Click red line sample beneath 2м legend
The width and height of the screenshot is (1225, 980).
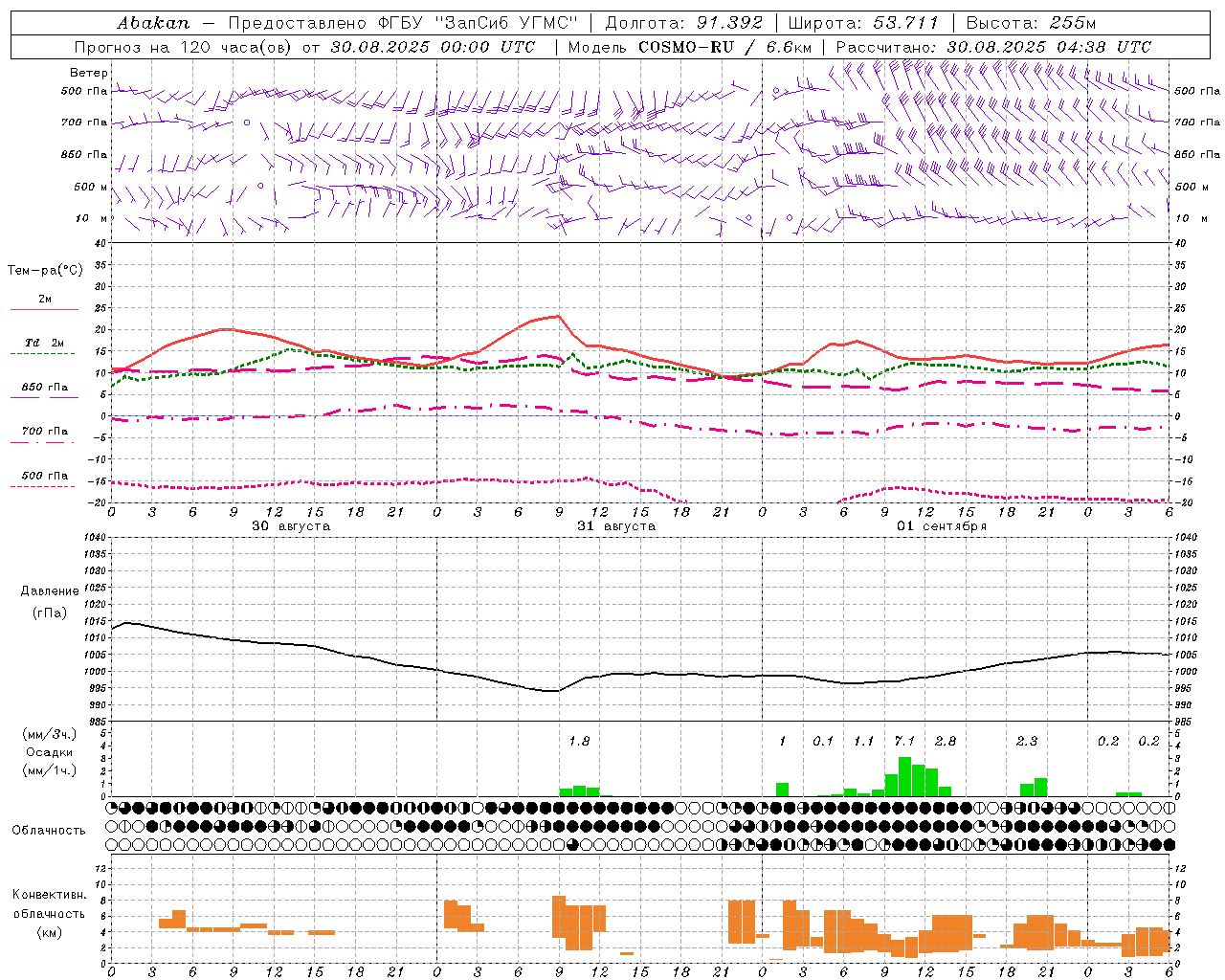[x=43, y=309]
